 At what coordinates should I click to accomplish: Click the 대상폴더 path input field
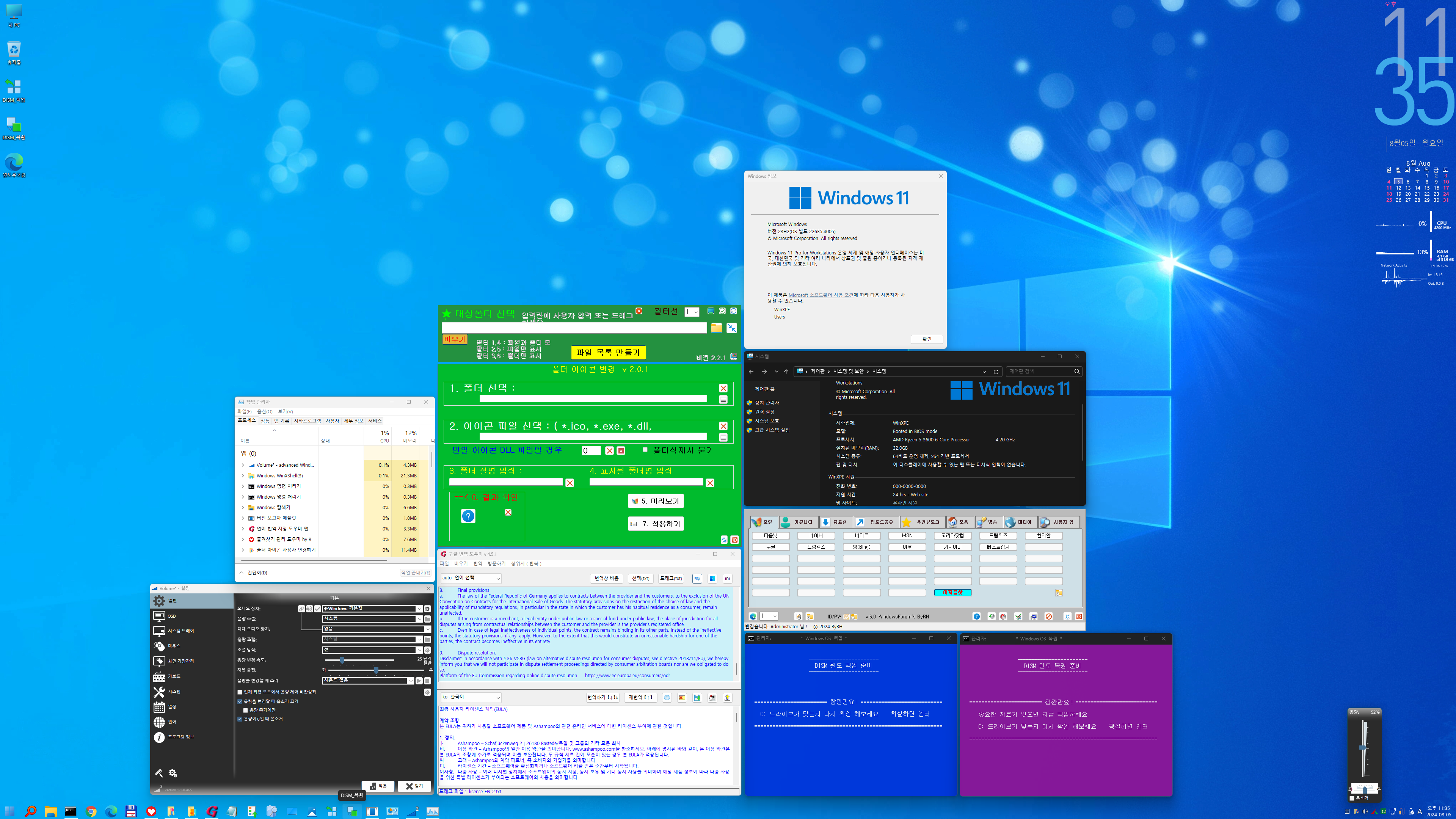coord(574,328)
